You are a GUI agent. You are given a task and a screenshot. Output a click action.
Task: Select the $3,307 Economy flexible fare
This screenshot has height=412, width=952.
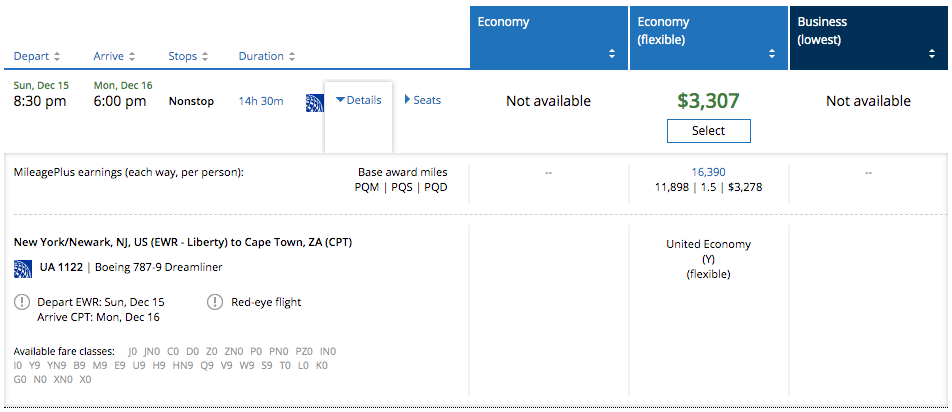[x=708, y=131]
